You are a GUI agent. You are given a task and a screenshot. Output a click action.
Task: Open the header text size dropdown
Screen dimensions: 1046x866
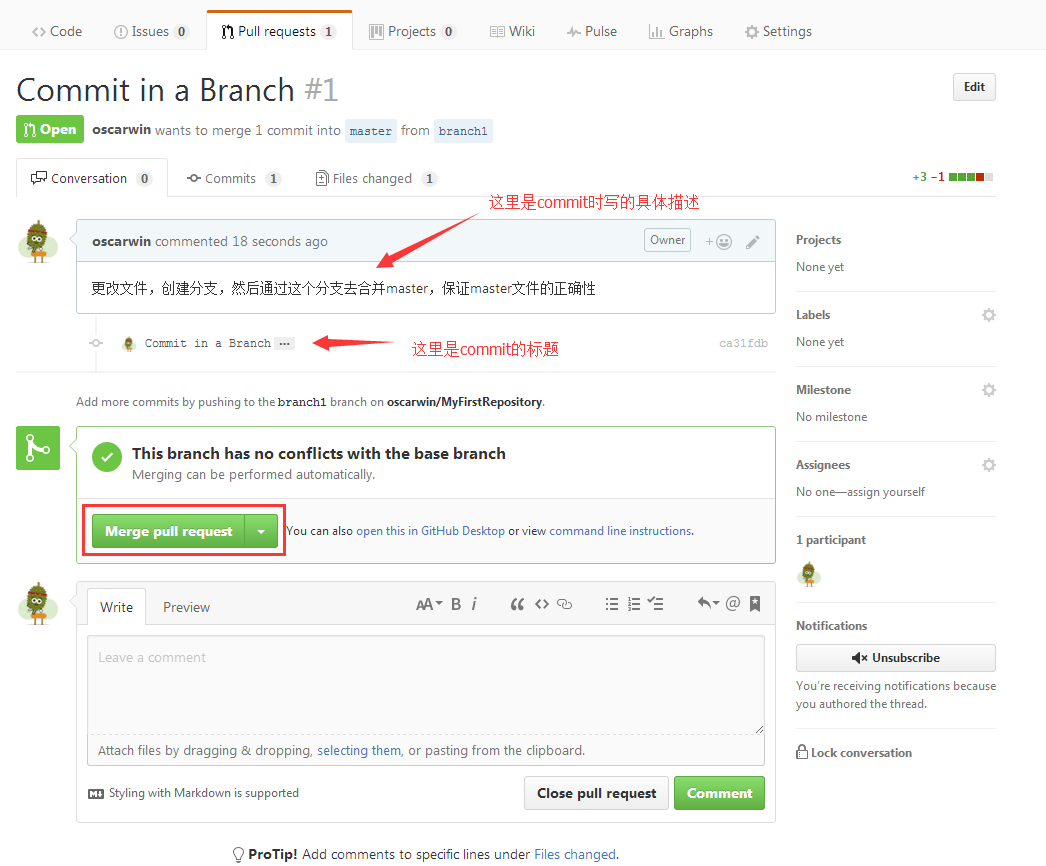click(x=429, y=604)
